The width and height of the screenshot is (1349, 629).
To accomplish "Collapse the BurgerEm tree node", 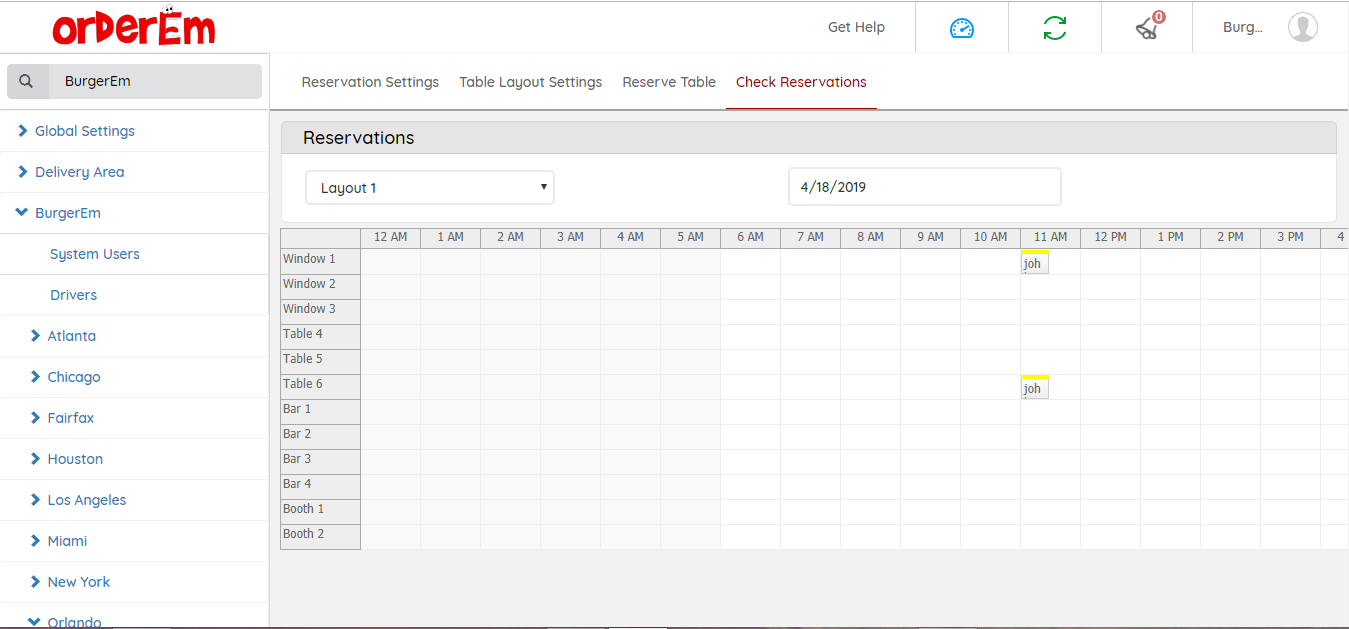I will click(x=22, y=213).
